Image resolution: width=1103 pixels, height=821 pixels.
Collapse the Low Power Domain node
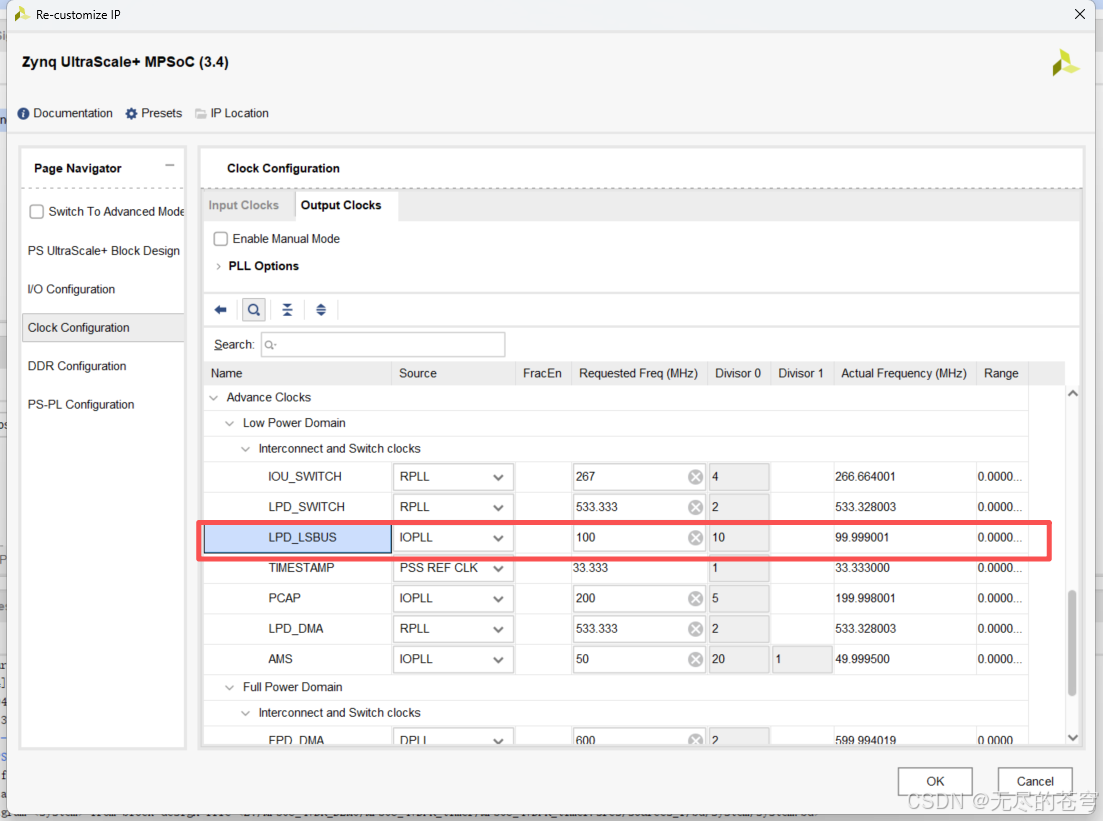tap(229, 424)
